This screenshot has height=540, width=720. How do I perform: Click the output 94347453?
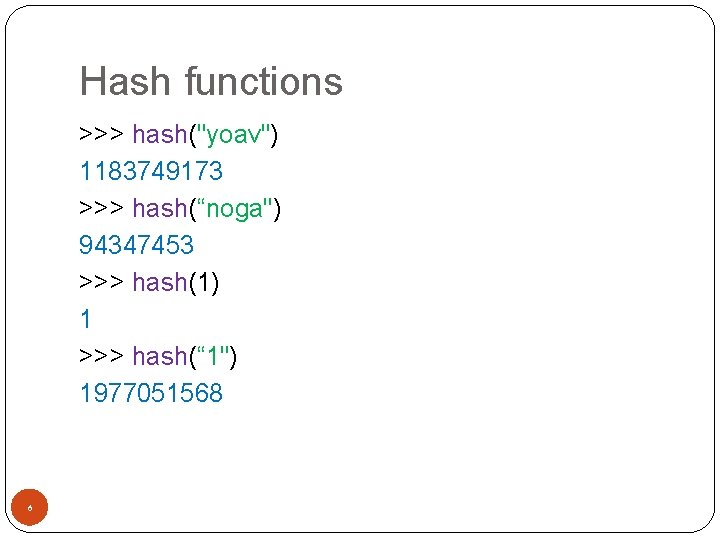click(137, 245)
